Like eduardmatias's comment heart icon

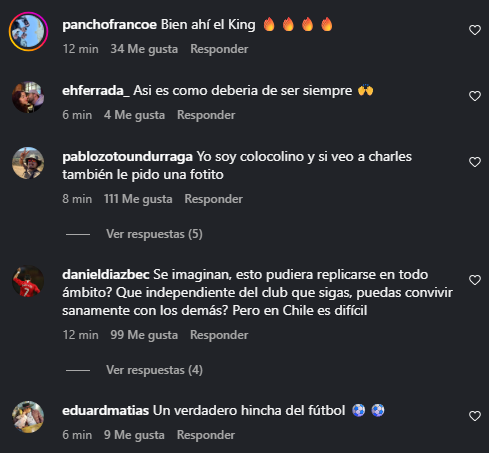(475, 416)
